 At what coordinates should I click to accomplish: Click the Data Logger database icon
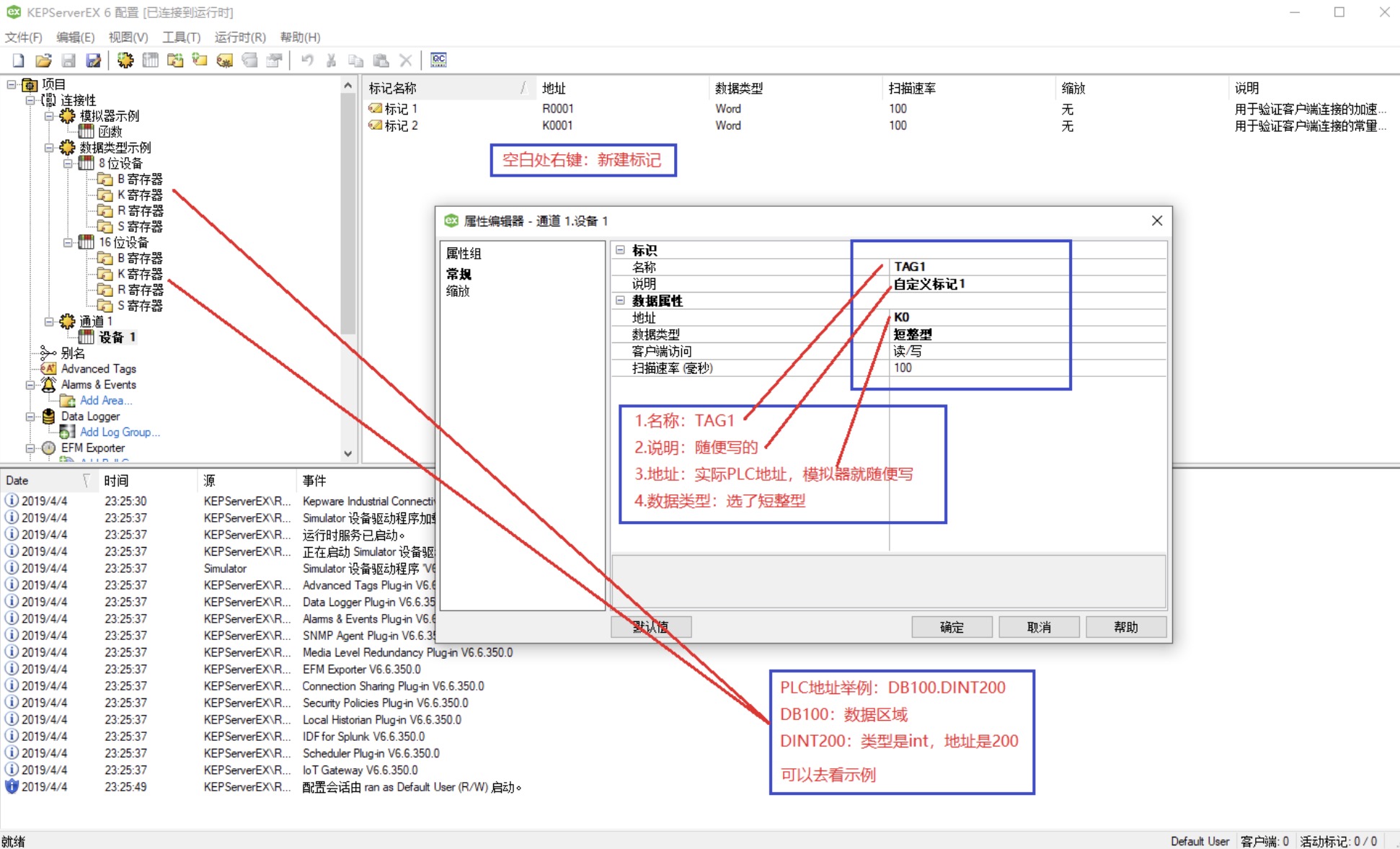coord(48,417)
